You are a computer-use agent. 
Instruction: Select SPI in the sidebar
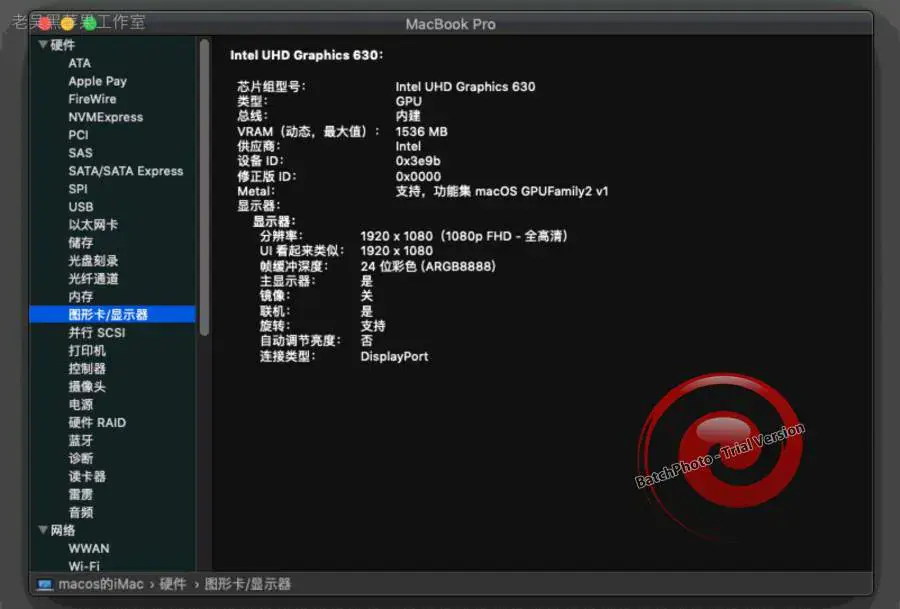click(x=78, y=189)
